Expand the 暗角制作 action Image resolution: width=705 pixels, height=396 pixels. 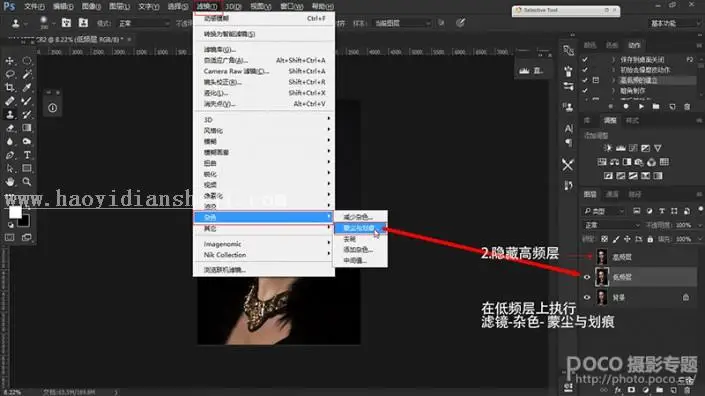614,90
